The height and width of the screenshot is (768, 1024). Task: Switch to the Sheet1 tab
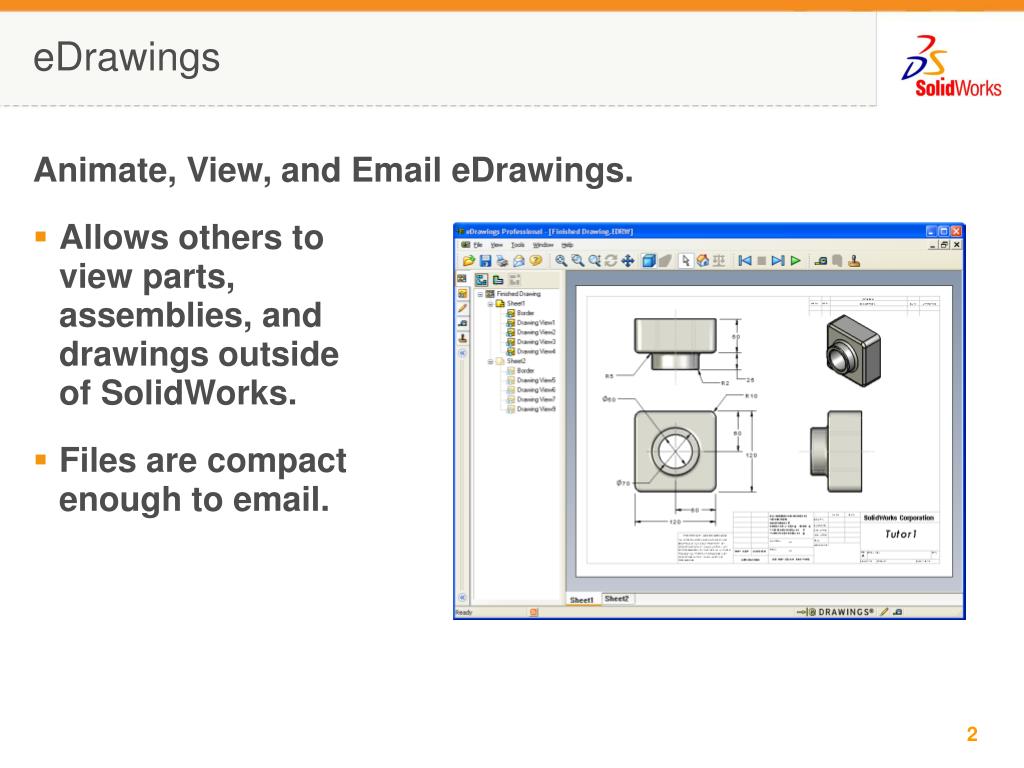click(581, 600)
